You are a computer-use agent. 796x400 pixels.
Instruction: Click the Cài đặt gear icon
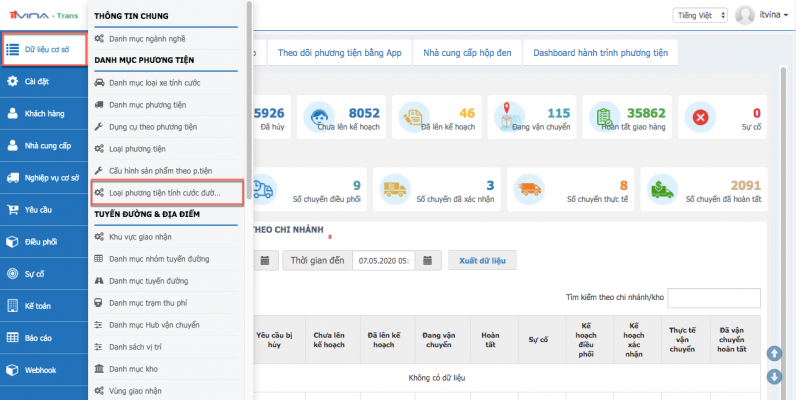click(12, 82)
